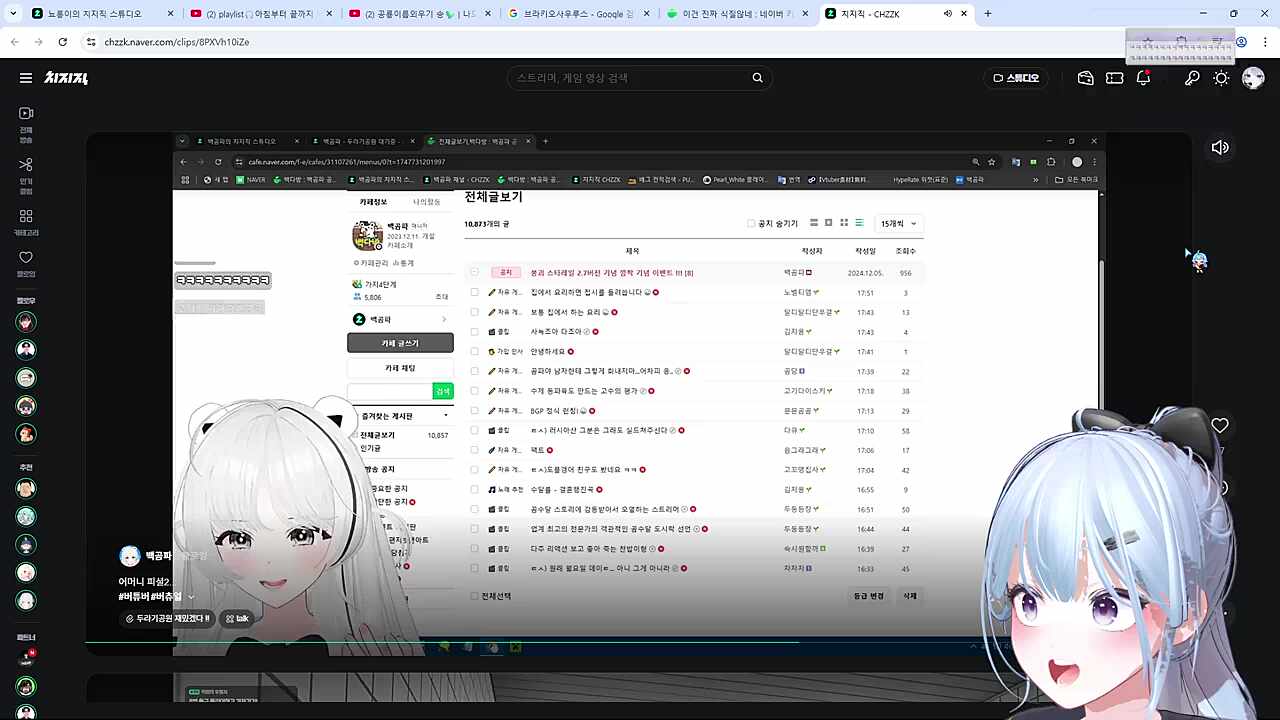Open notice post 붕괴 스타레일 2.7버전 기념
The image size is (1280, 720).
pos(612,273)
